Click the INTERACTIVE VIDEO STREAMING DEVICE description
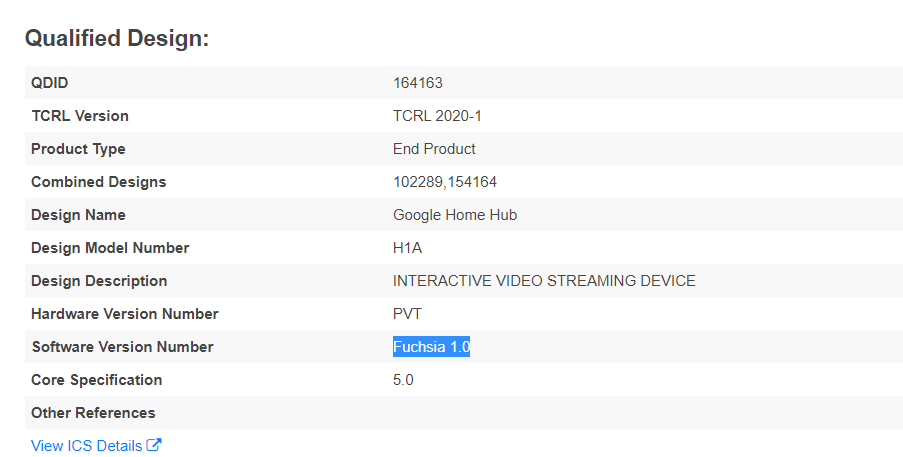Viewport: 903px width, 457px height. coord(544,281)
